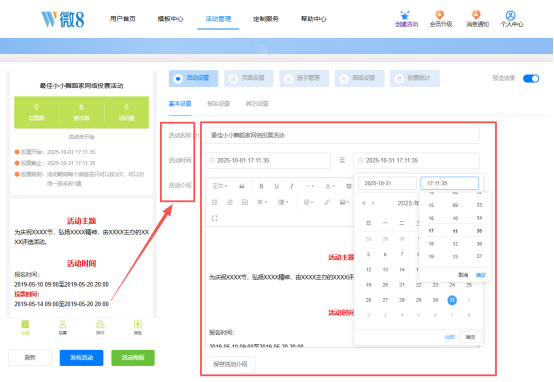Image resolution: width=554 pixels, height=382 pixels.
Task: Click the blue 发布活动 button
Action: click(x=82, y=358)
